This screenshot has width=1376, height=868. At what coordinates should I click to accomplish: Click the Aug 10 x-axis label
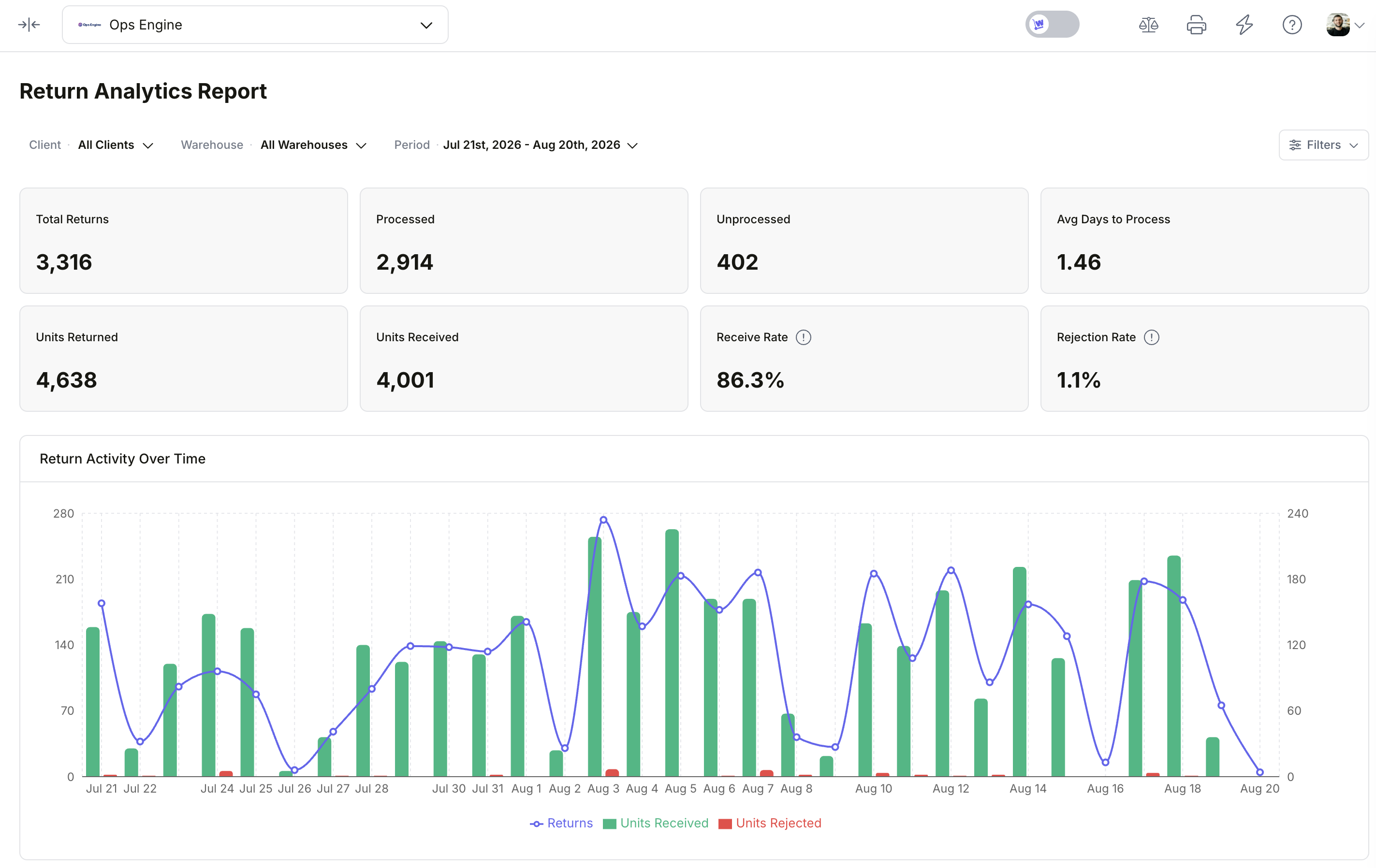tap(873, 789)
